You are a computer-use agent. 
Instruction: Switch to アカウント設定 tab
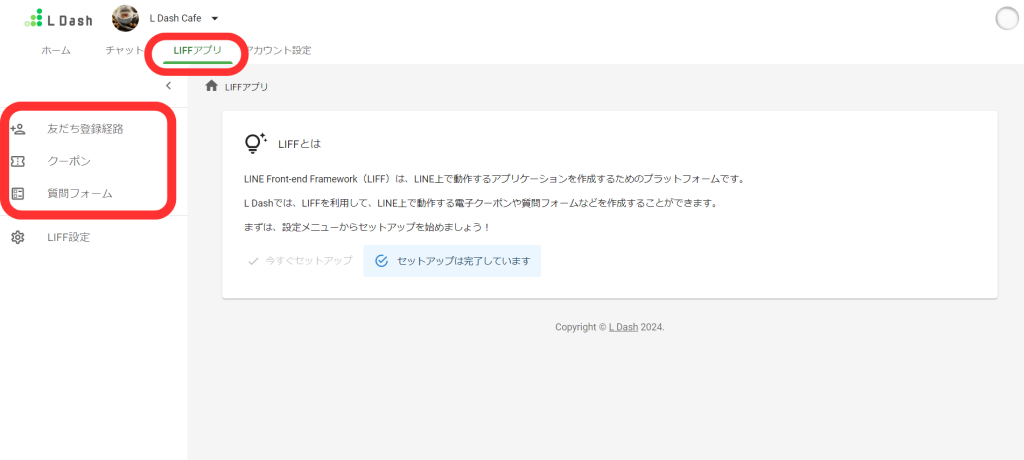coord(279,50)
